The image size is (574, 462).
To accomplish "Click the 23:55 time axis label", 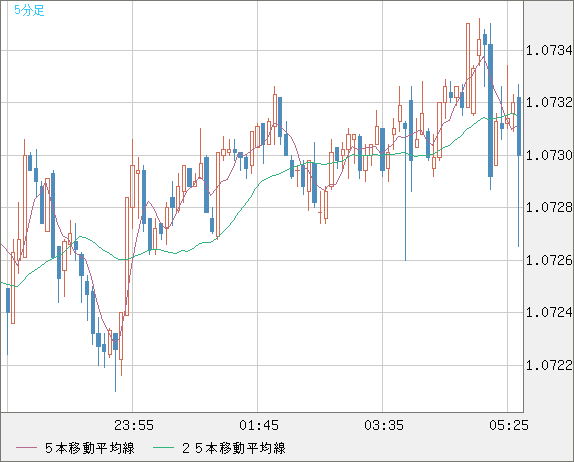I will tap(134, 425).
